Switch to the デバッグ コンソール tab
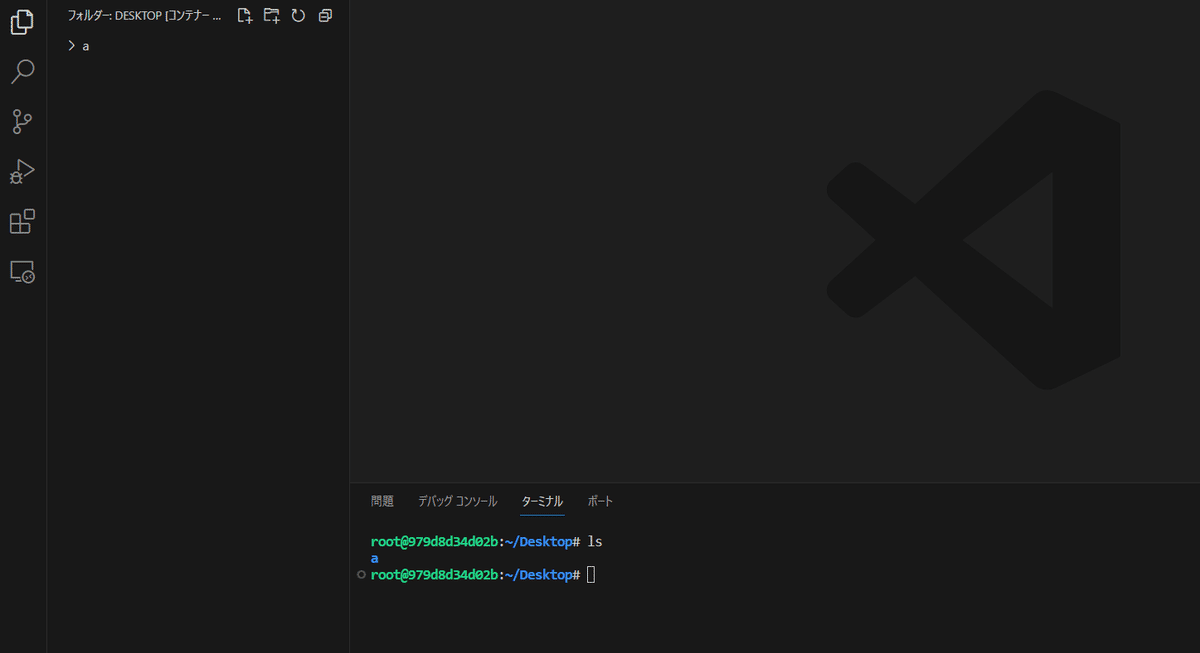 (x=457, y=501)
